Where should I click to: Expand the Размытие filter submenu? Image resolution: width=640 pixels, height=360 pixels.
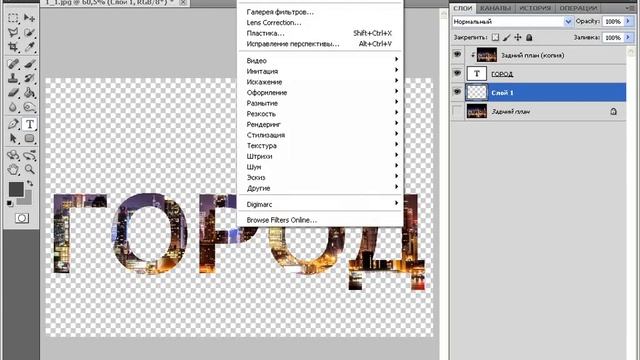pyautogui.click(x=320, y=103)
